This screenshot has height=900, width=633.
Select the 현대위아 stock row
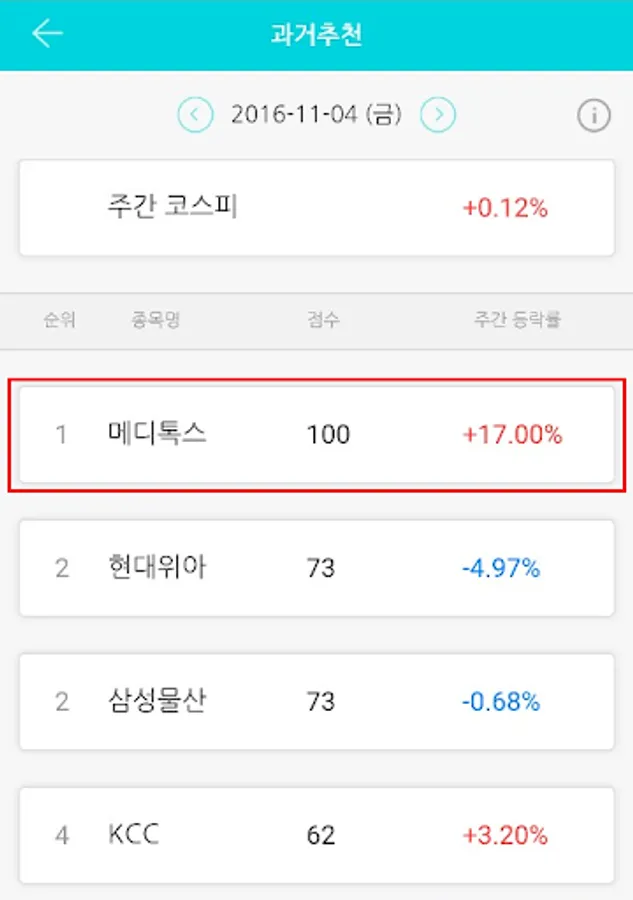[x=316, y=568]
